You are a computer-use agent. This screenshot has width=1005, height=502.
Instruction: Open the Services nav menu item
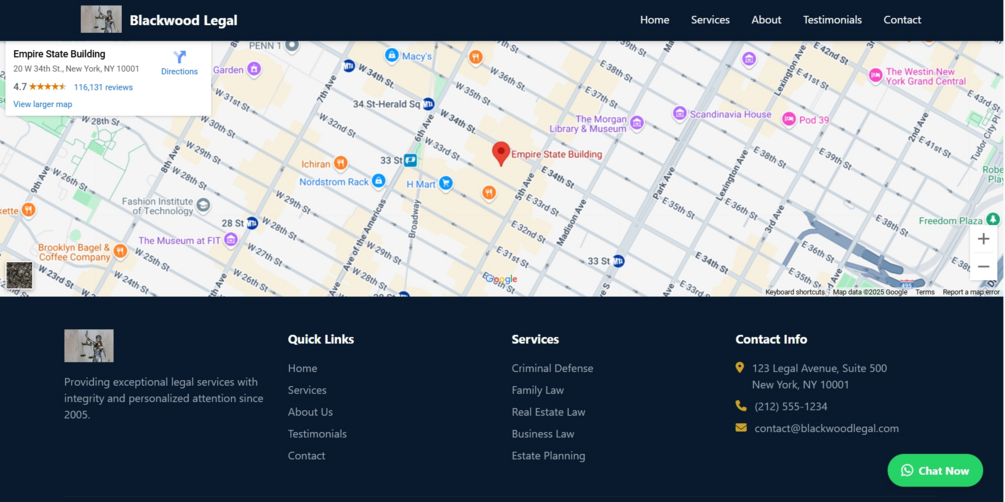point(710,20)
